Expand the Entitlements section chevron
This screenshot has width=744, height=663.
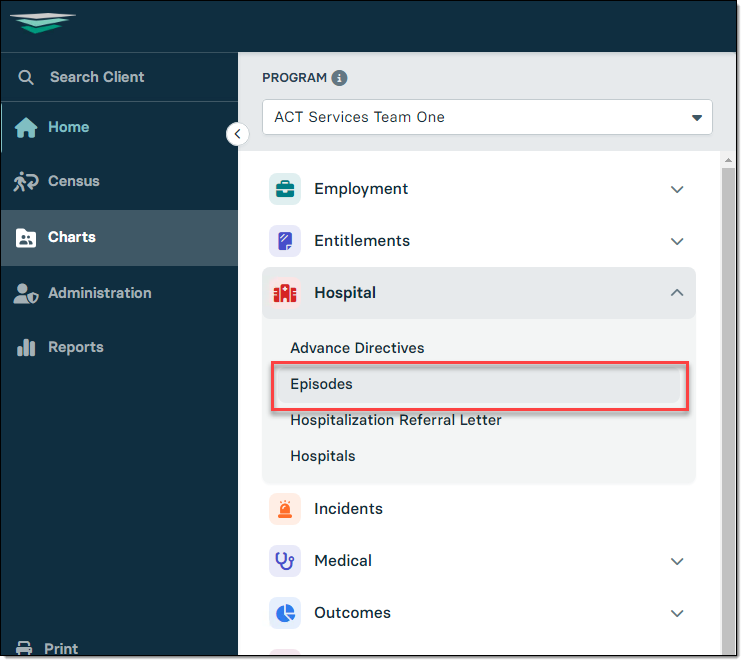(x=678, y=242)
